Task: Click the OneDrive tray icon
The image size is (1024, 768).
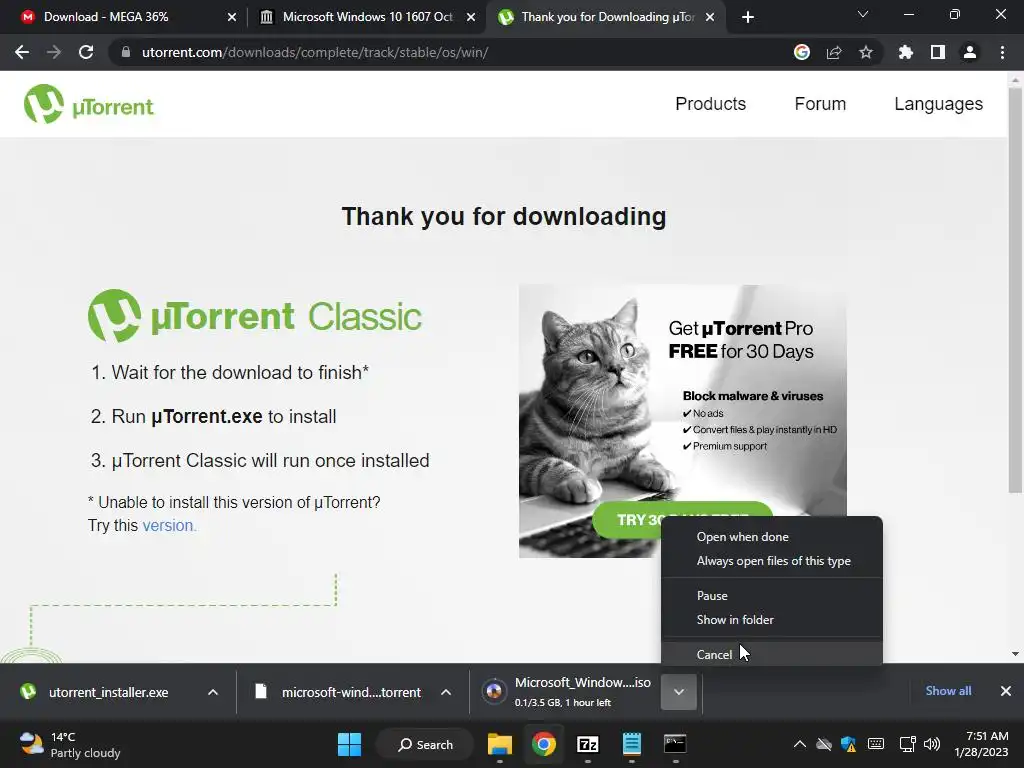Action: 824,744
